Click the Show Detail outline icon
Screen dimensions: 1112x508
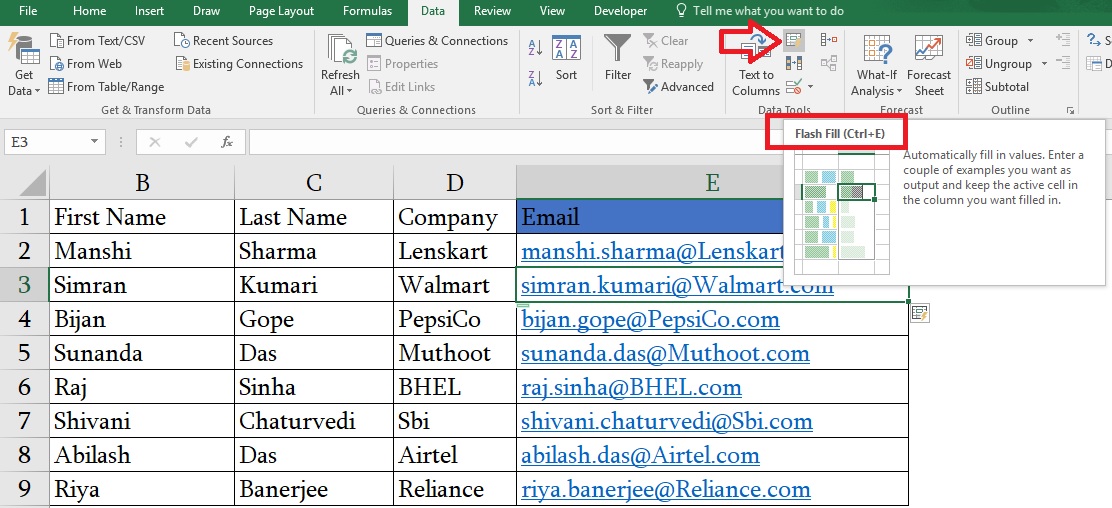point(1062,40)
